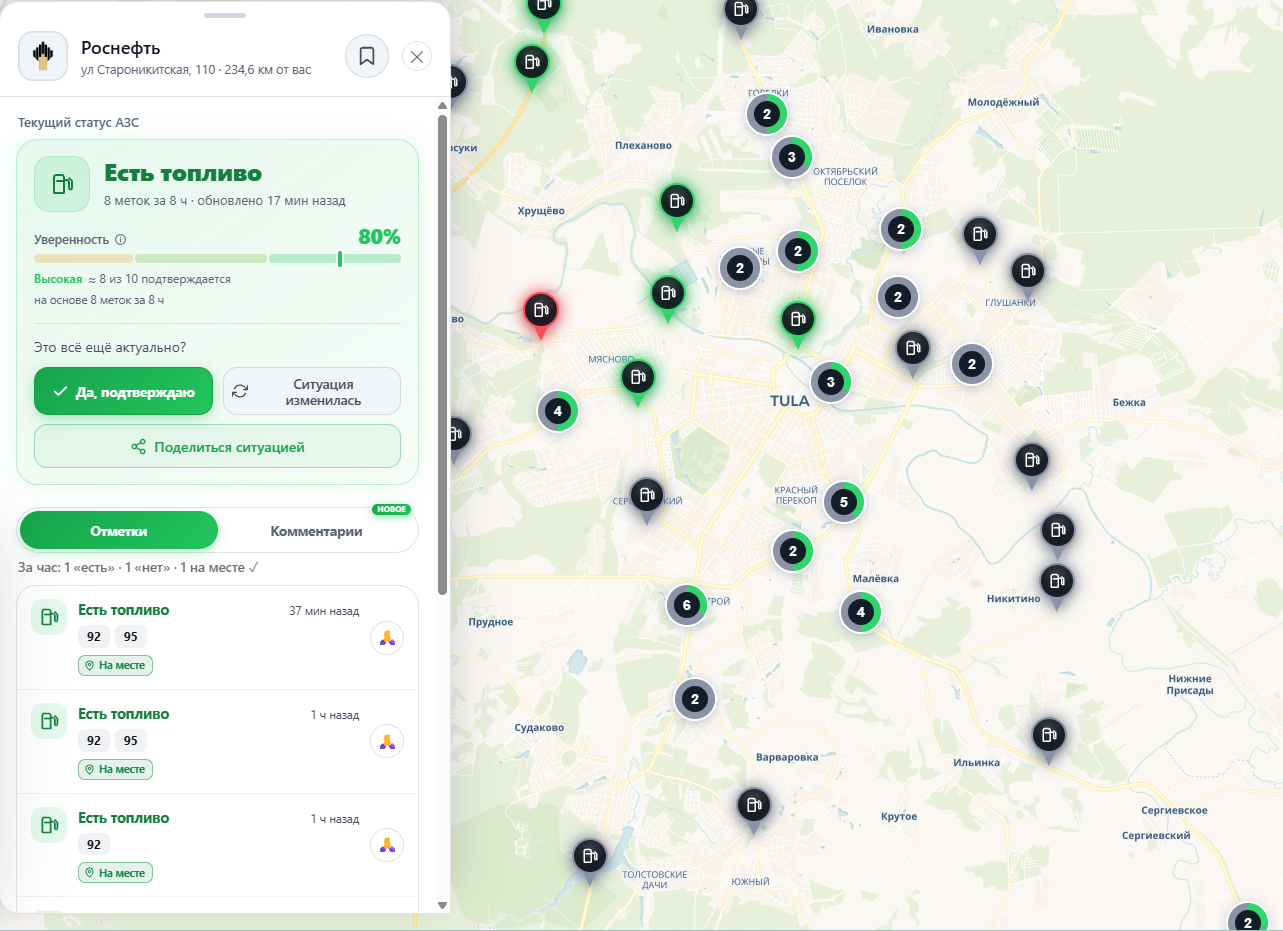
Task: Open the cluster of 2 stations east of Судаково
Action: click(x=695, y=700)
